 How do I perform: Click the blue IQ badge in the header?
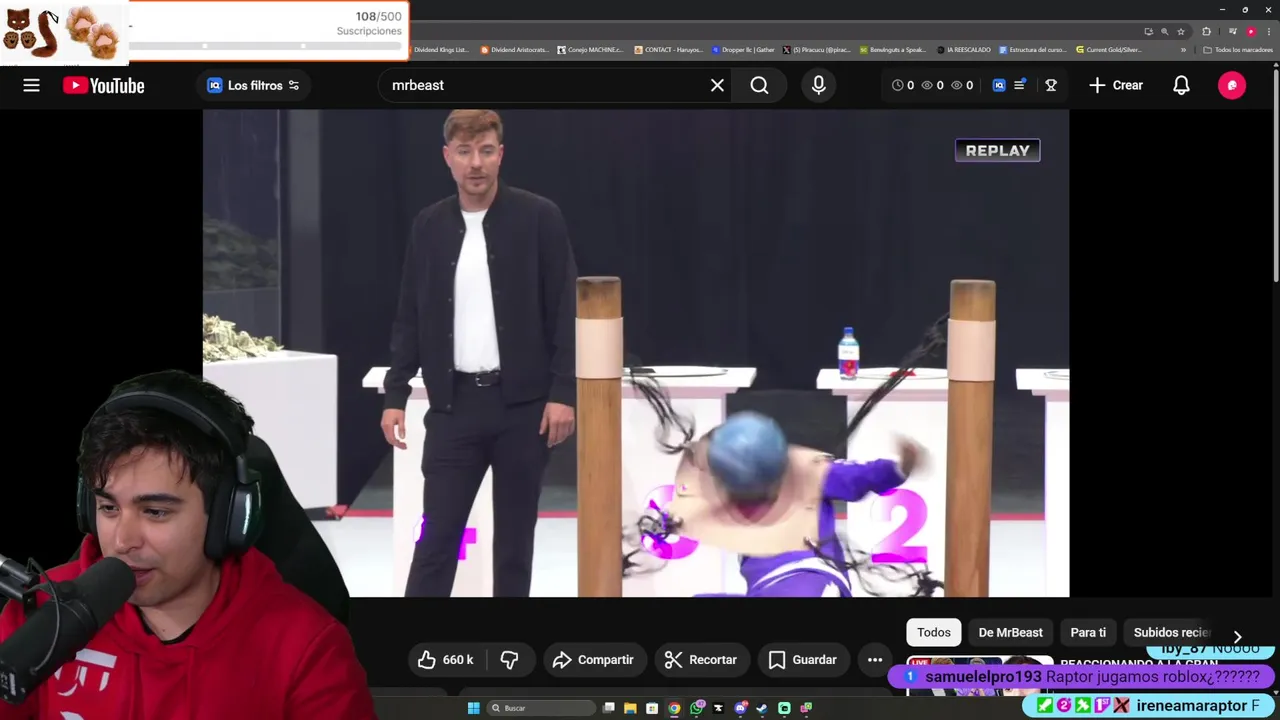click(x=999, y=85)
